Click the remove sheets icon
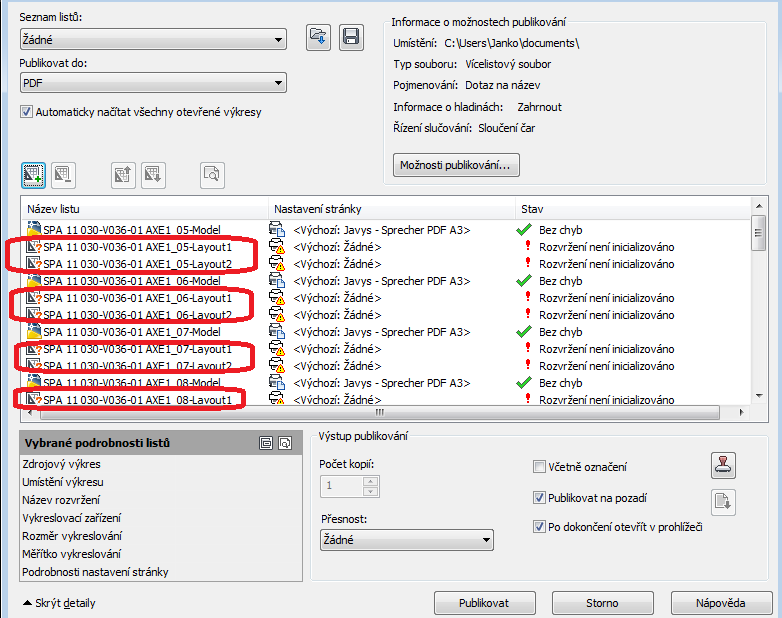The width and height of the screenshot is (782, 618). point(63,174)
